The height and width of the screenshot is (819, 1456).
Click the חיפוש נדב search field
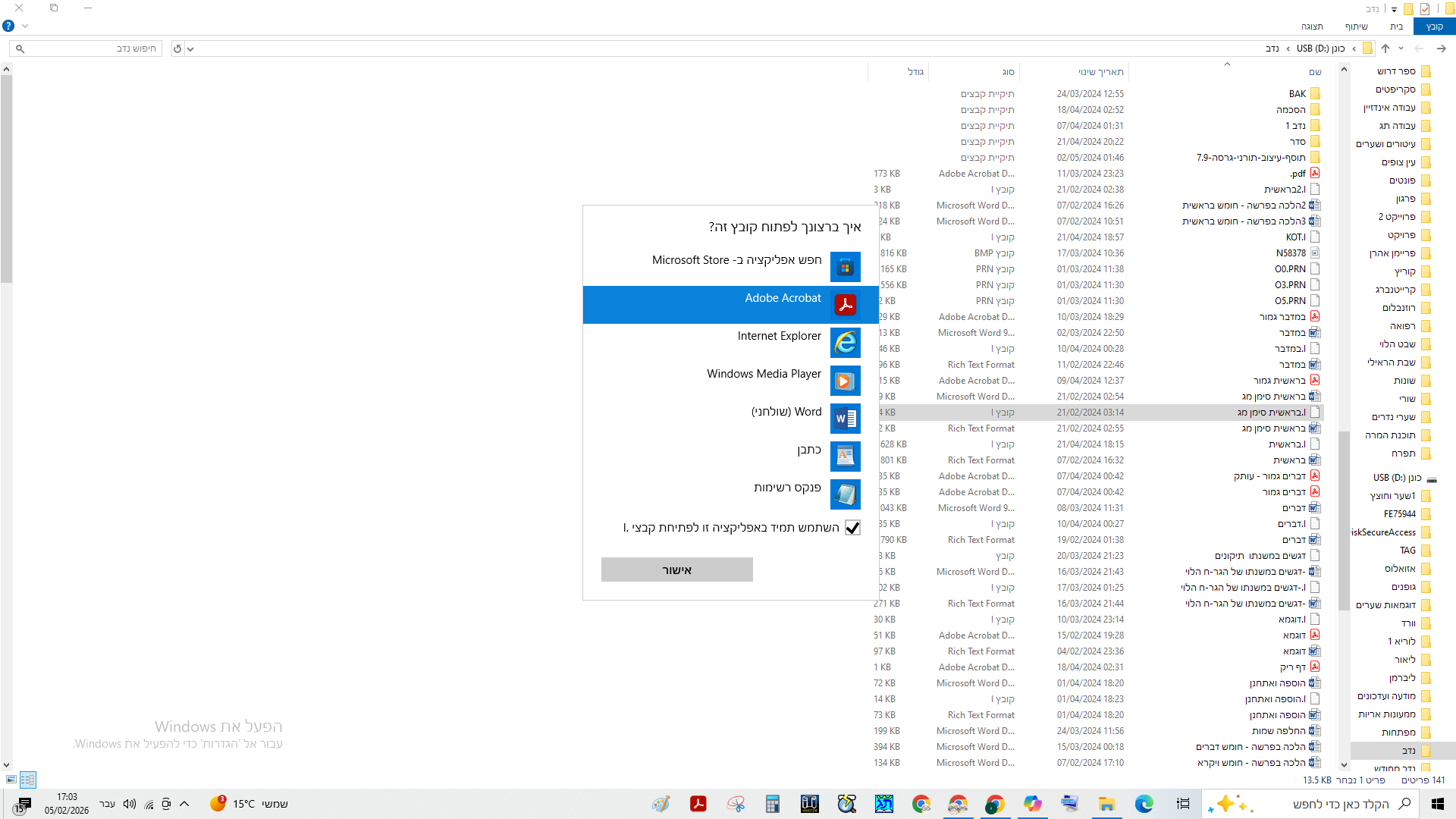point(91,49)
